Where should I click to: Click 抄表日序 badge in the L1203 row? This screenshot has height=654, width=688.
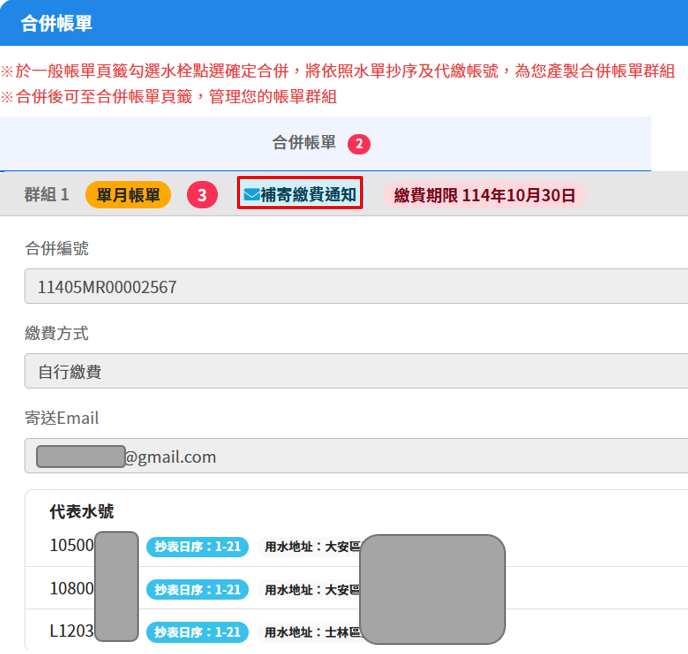(196, 632)
